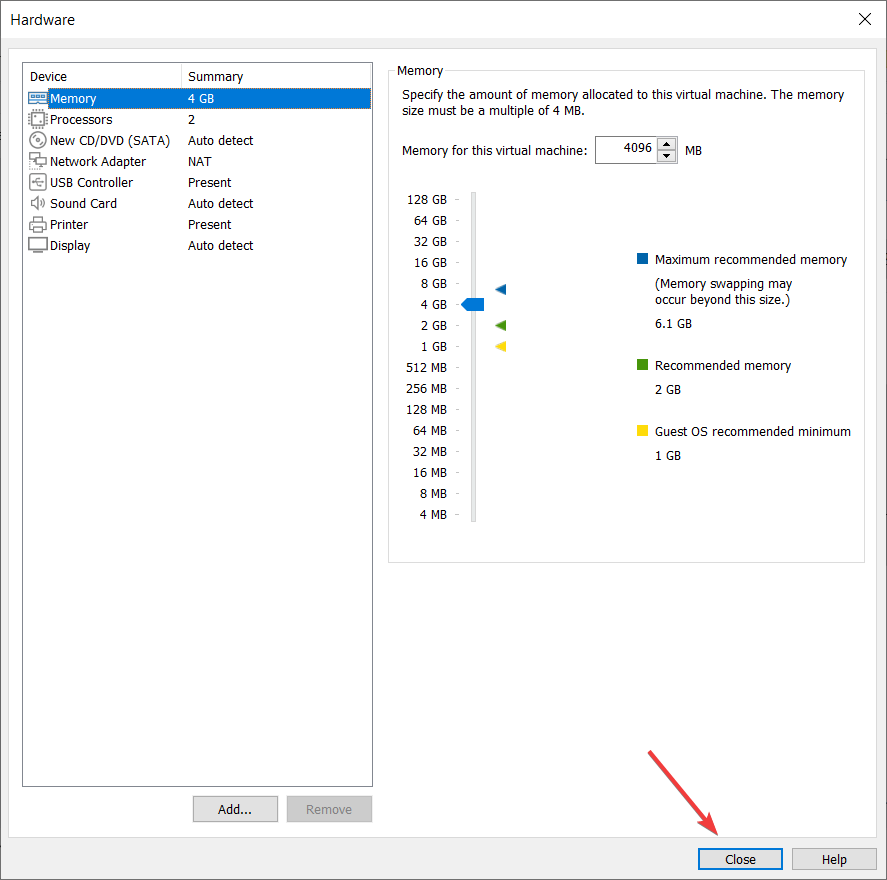Click the 4 MB slider label
The height and width of the screenshot is (880, 887).
pos(433,515)
